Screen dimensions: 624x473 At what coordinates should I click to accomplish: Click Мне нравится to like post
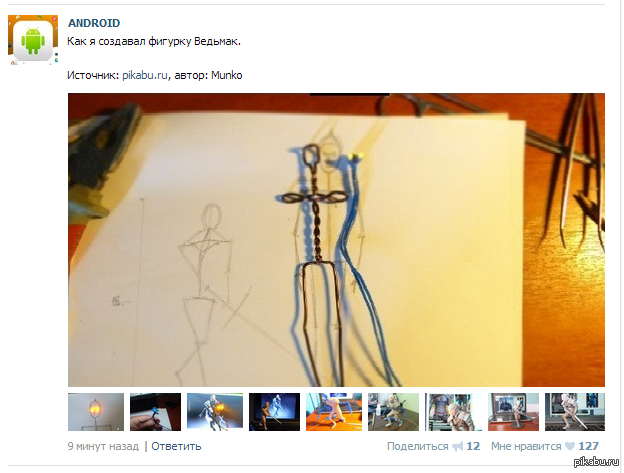pyautogui.click(x=526, y=446)
